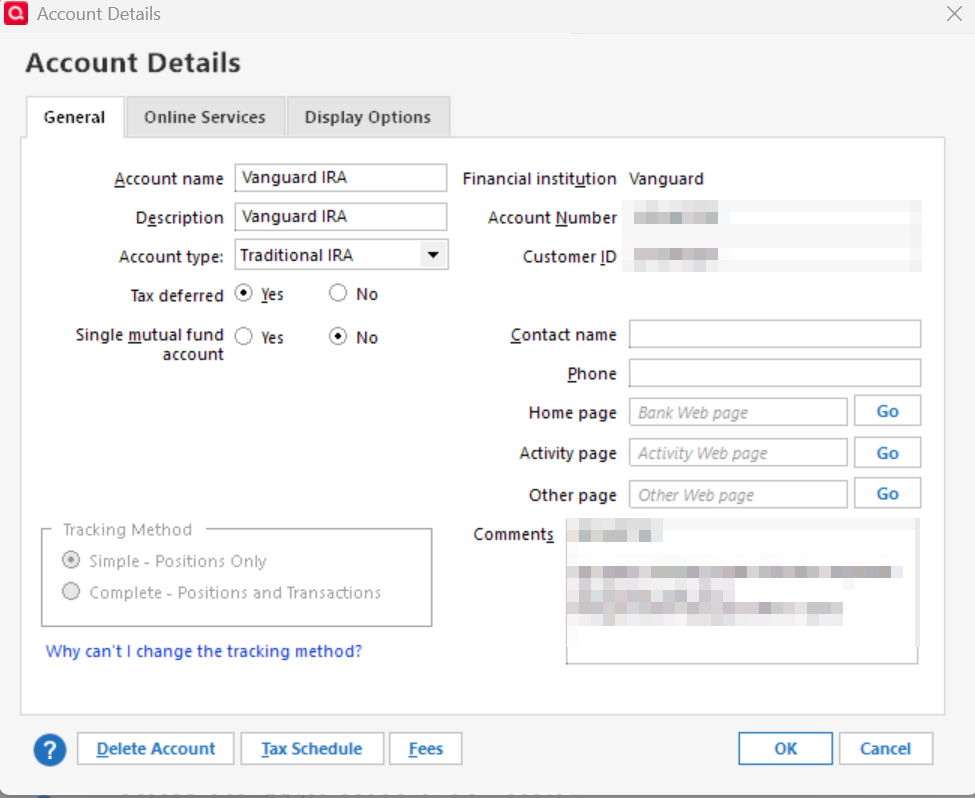Screen dimensions: 975x798
Task: Select No for Tax deferred
Action: 338,293
